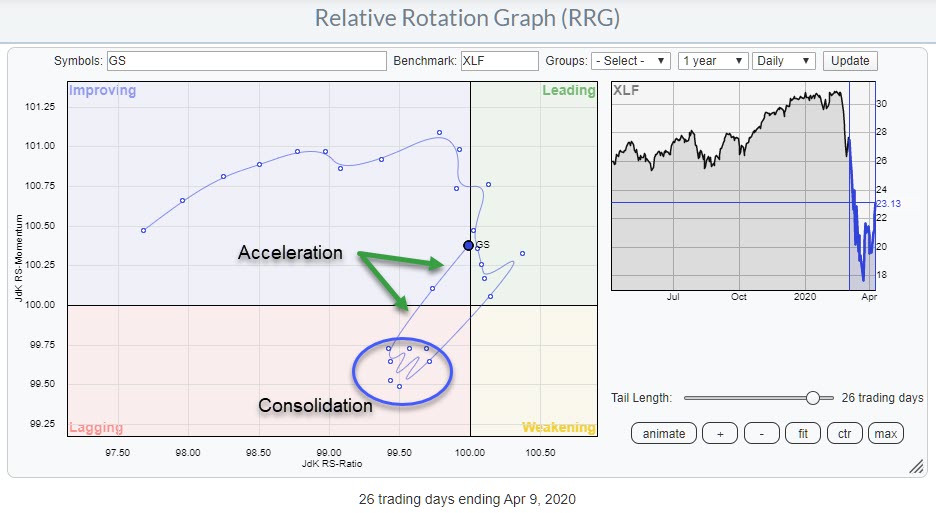Click the Tail Length slider handle
936x513 pixels.
pyautogui.click(x=812, y=398)
